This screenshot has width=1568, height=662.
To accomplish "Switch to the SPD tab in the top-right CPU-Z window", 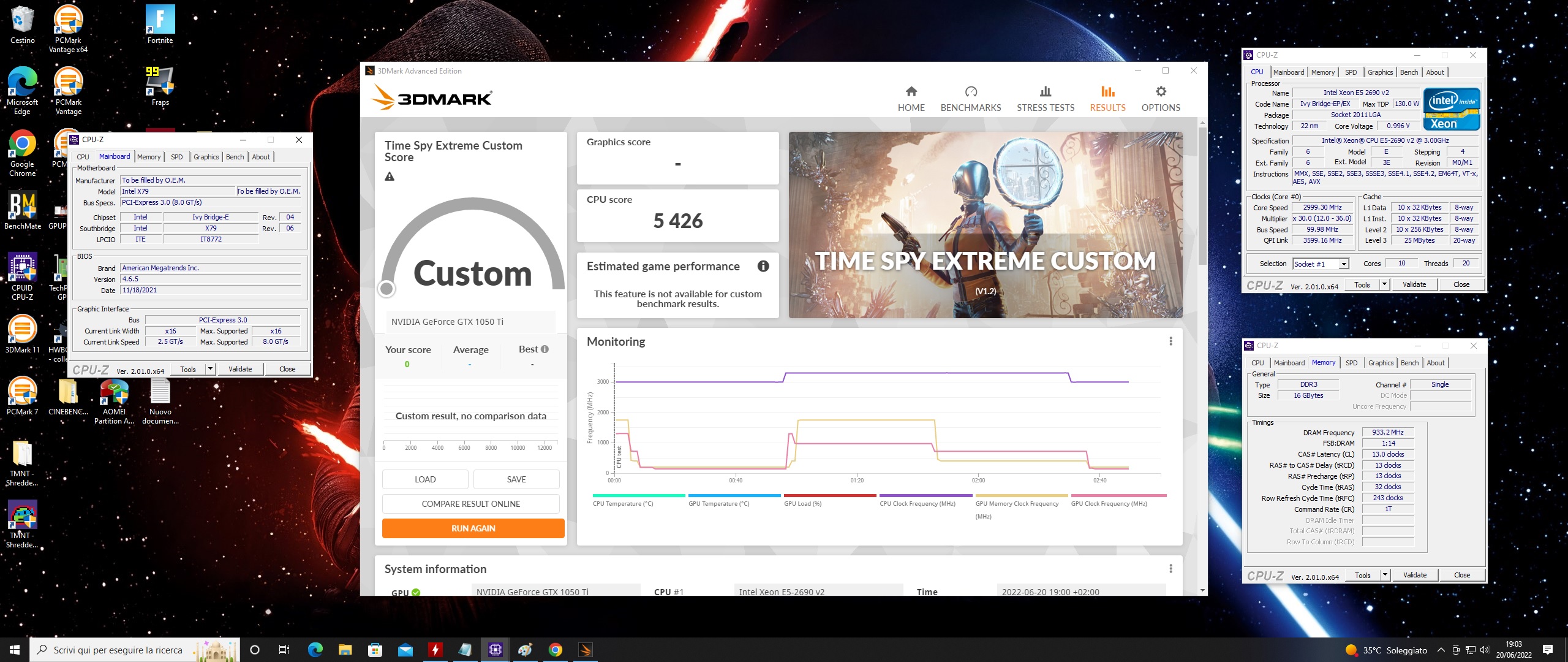I will click(1351, 72).
